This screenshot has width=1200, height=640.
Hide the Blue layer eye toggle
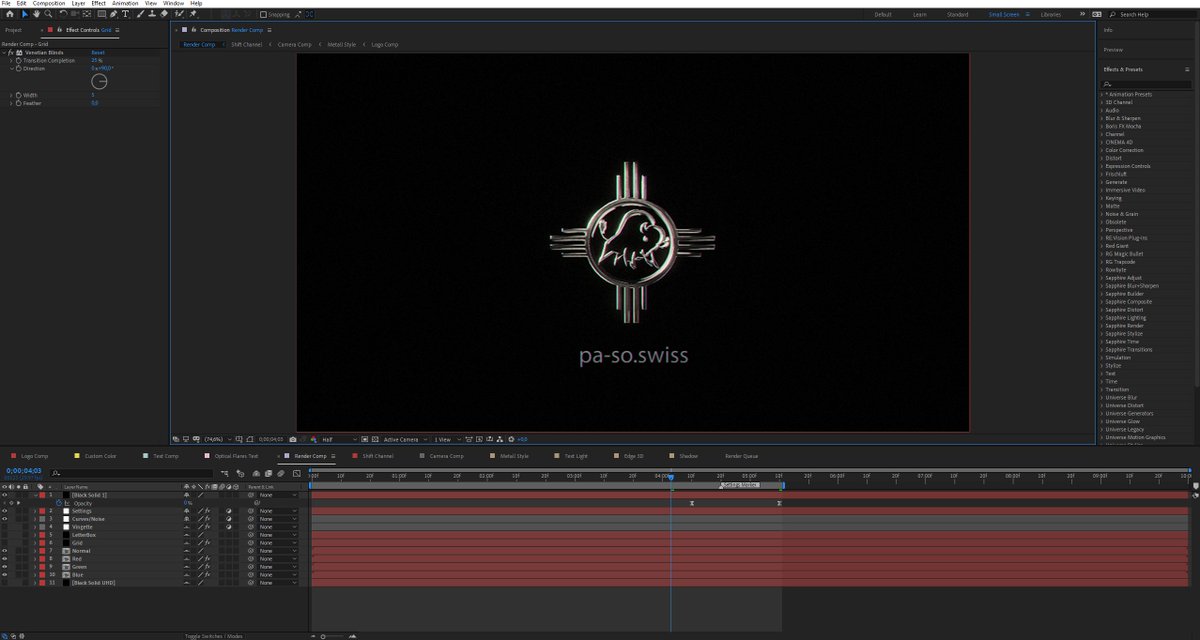click(5, 575)
